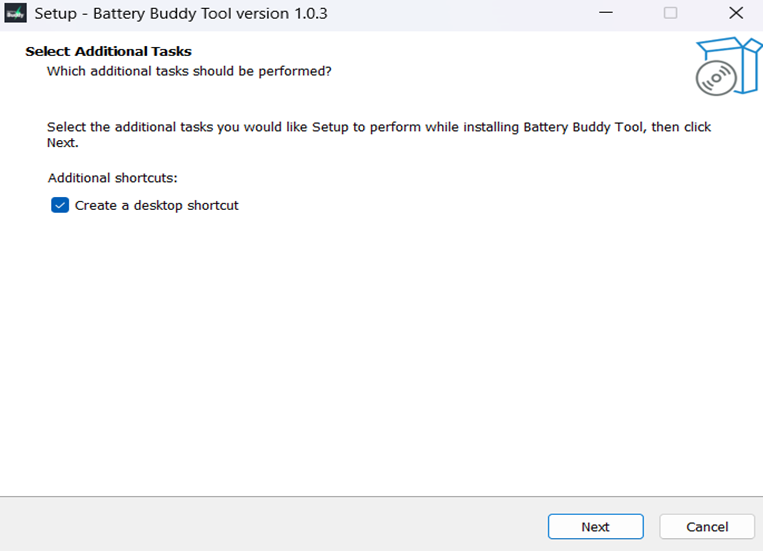Screen dimensions: 763x551
Task: Click the blank title bar area beside the title
Action: (460, 14)
